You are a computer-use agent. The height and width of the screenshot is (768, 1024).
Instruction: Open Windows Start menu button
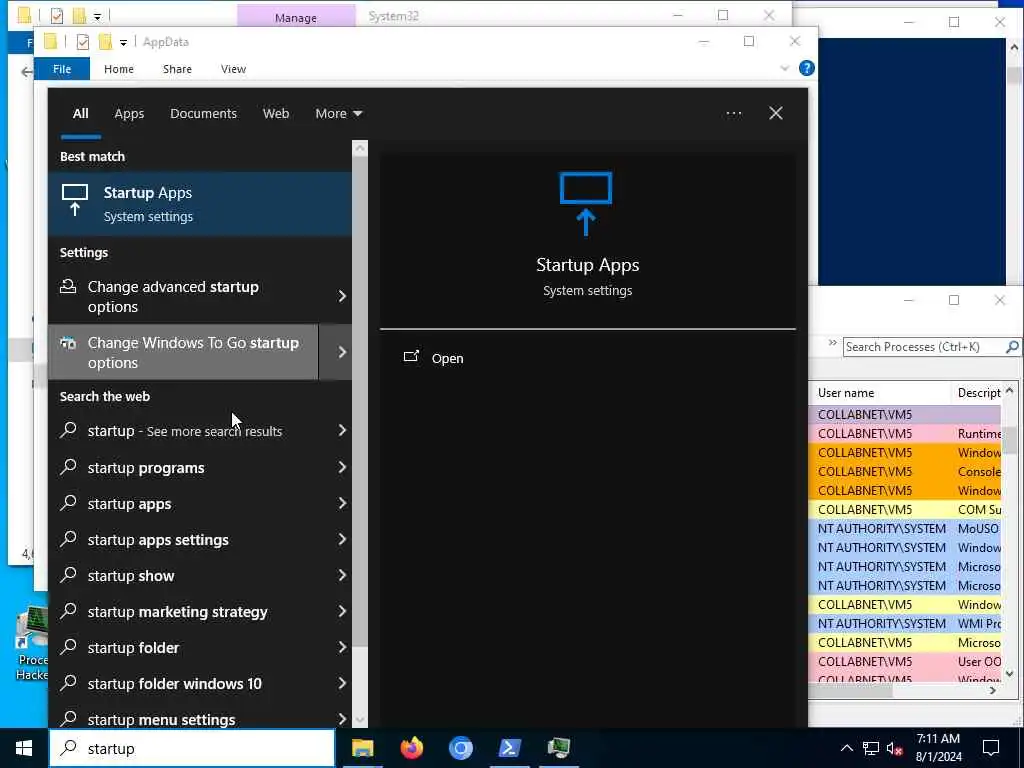(x=24, y=748)
